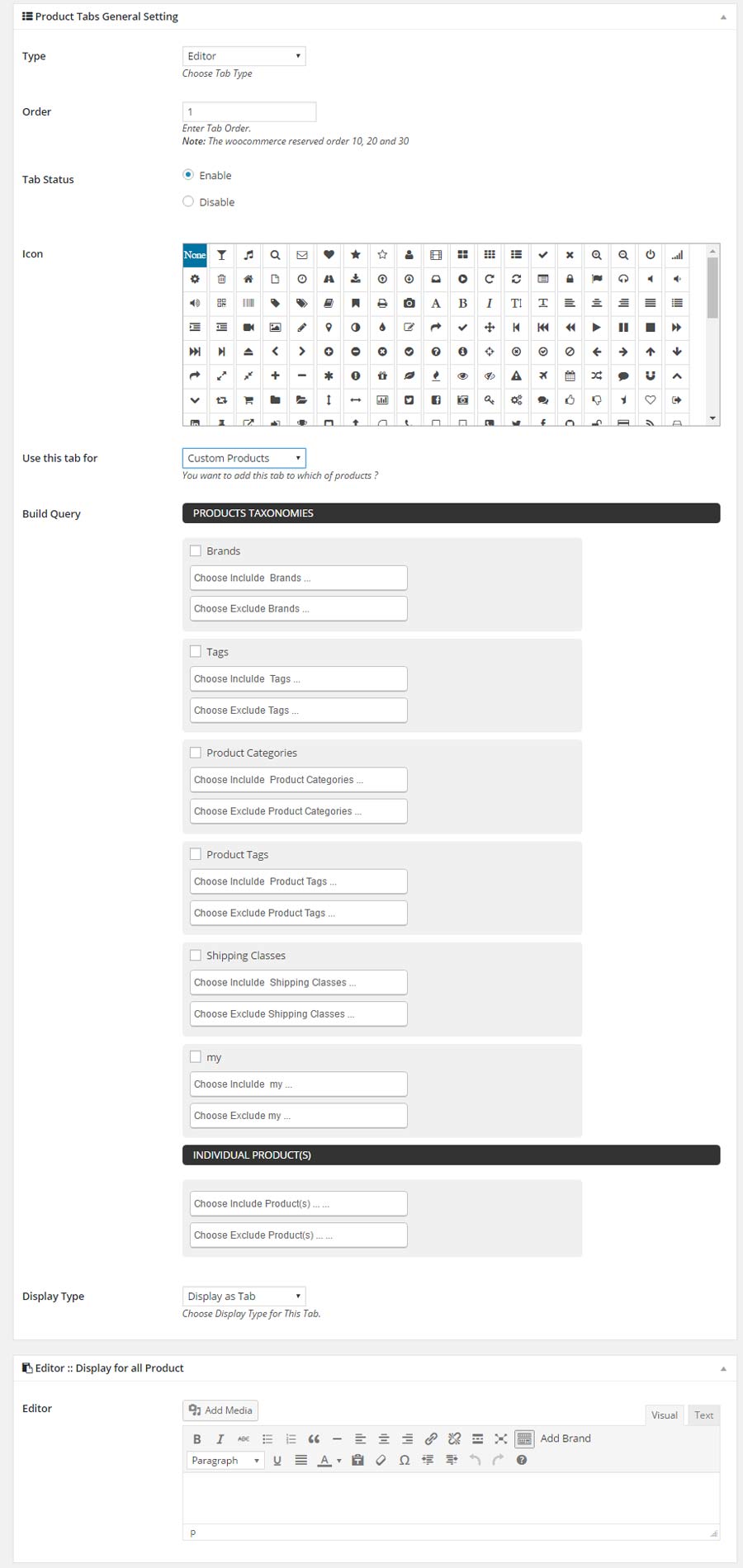This screenshot has width=743, height=1568.
Task: Switch to the Visual editor tab
Action: point(665,1415)
